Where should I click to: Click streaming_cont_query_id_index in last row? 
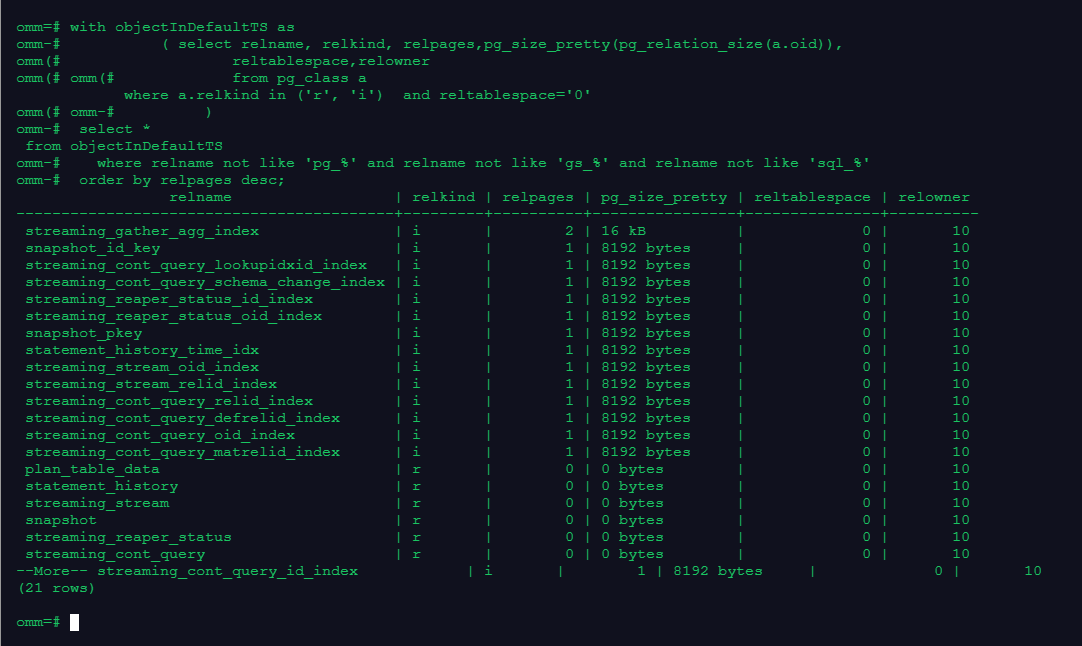tap(228, 571)
